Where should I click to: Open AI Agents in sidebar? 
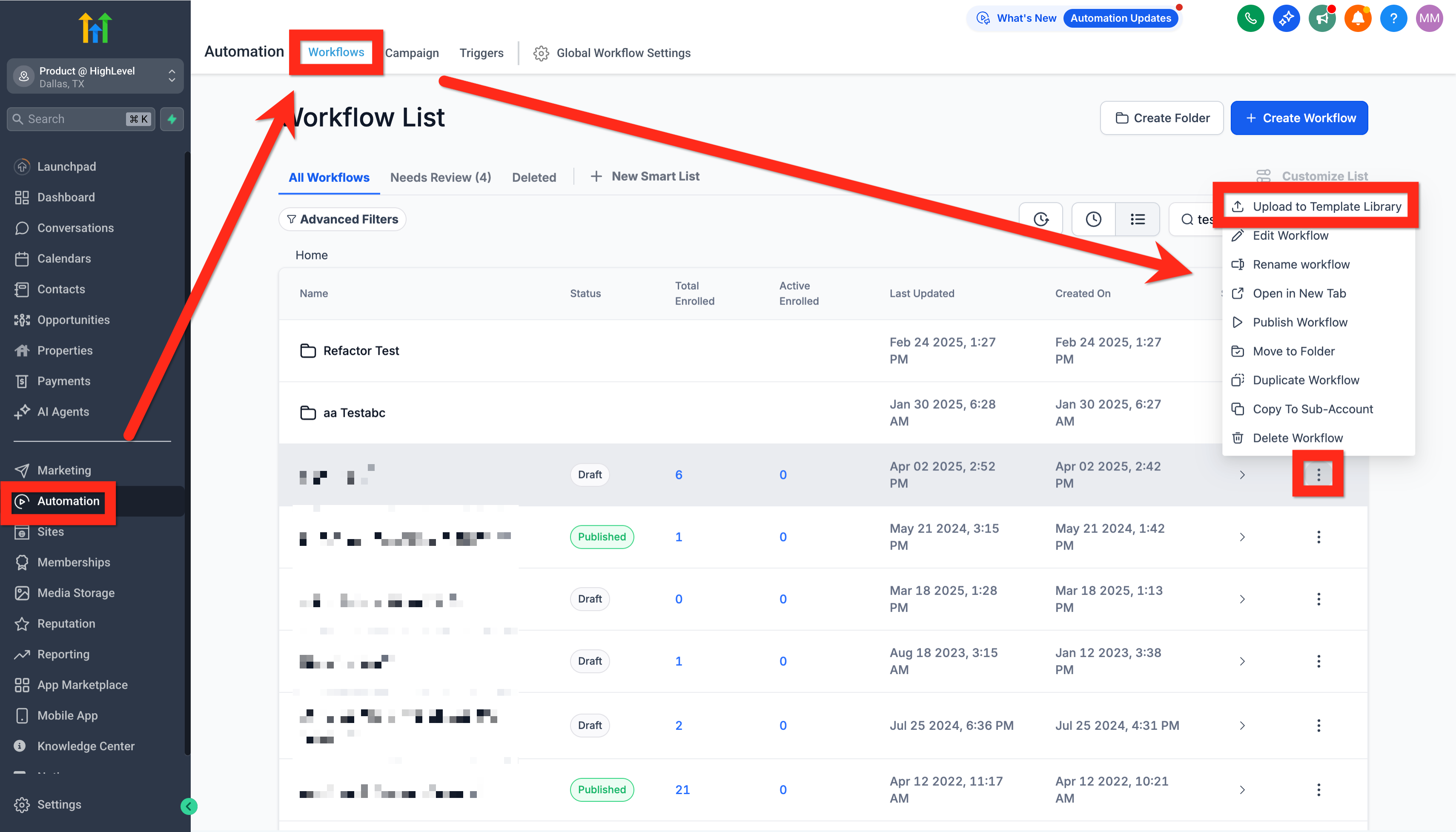(x=63, y=412)
